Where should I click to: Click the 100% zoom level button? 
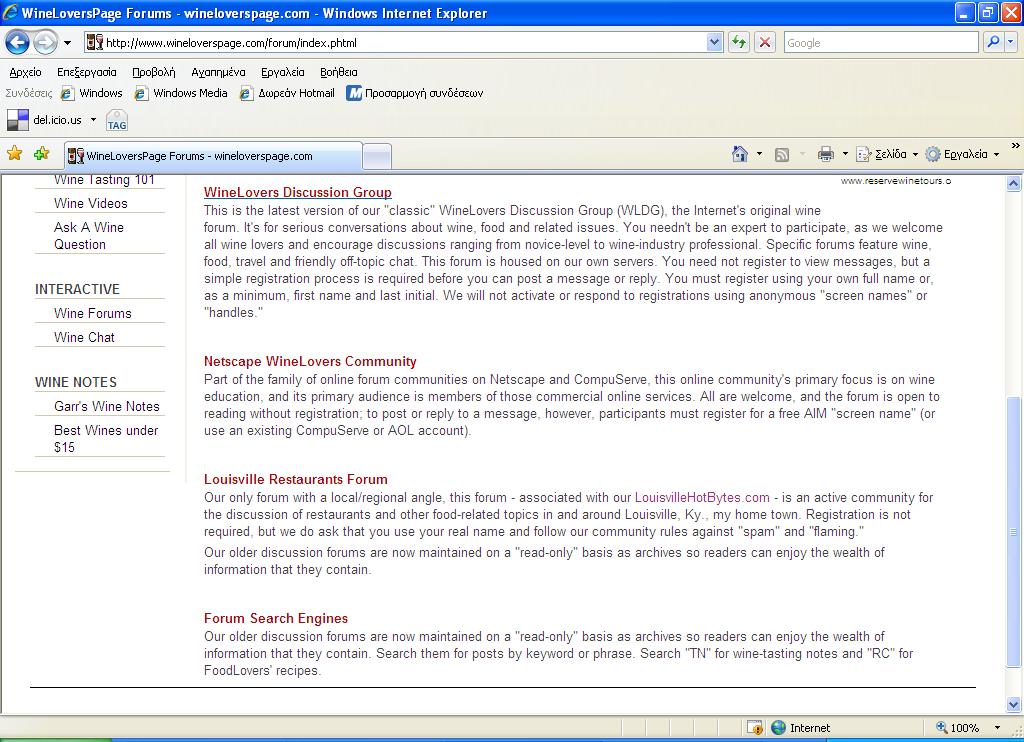click(958, 728)
